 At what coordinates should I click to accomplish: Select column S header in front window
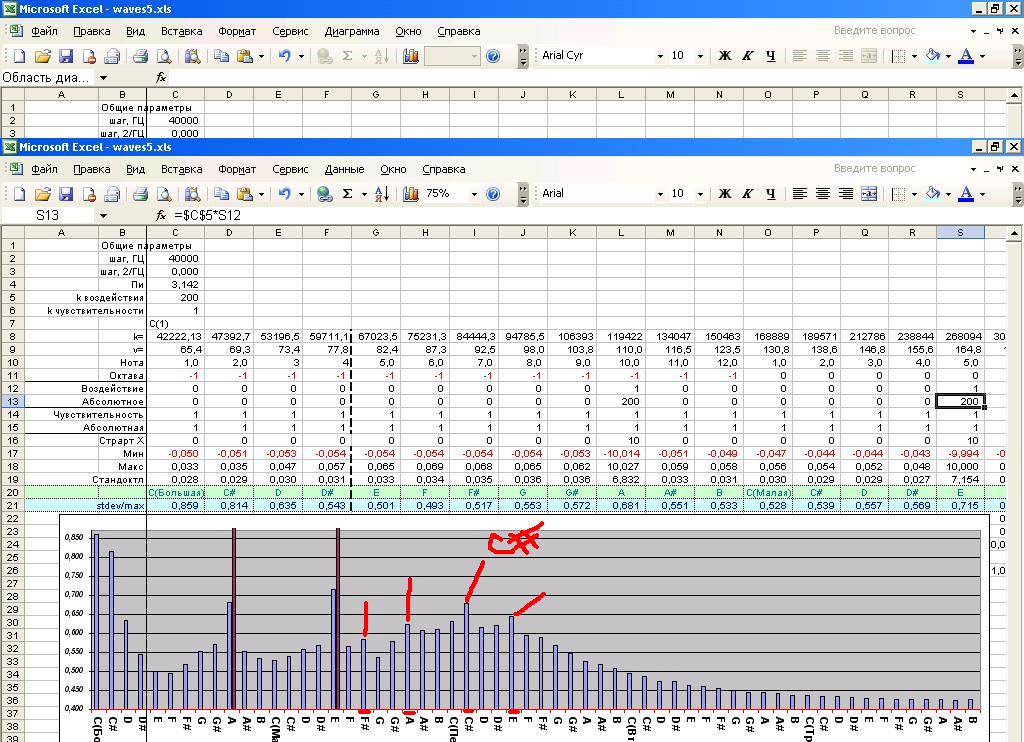pyautogui.click(x=960, y=233)
